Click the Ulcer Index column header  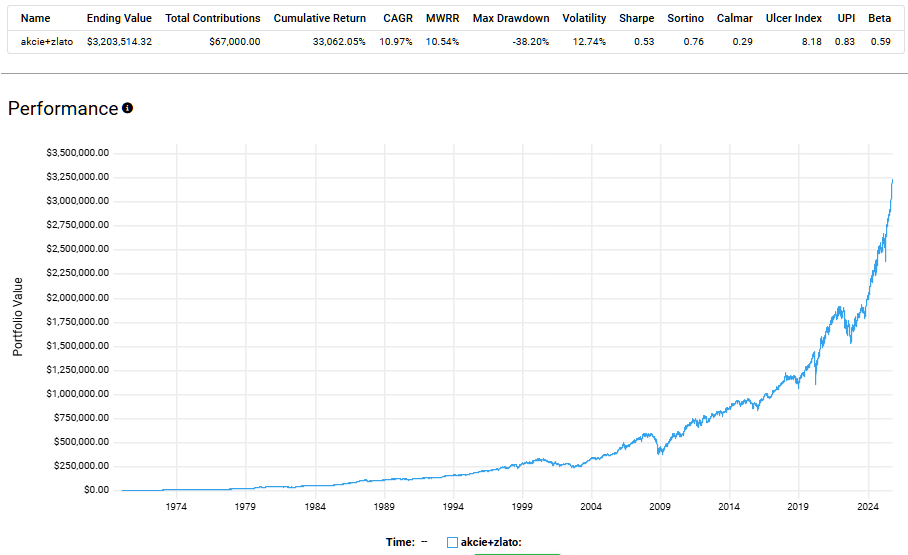point(794,18)
